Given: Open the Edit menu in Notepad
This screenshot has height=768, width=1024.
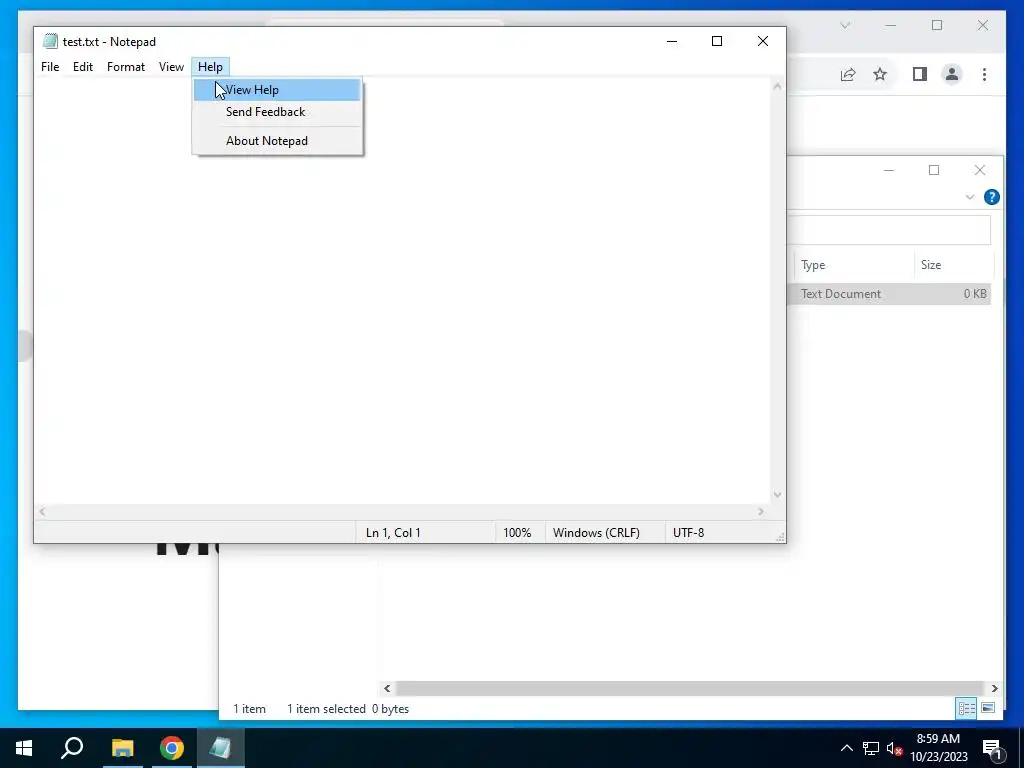Looking at the screenshot, I should (x=83, y=67).
